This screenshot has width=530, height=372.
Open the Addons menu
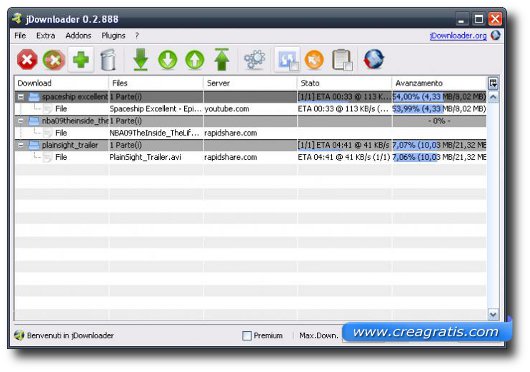(78, 35)
